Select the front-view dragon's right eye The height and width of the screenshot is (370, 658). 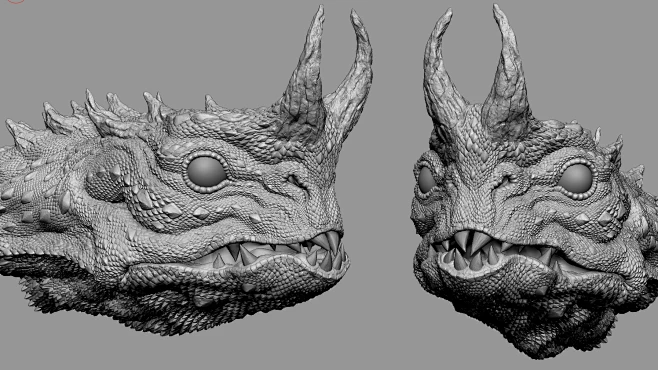click(575, 179)
